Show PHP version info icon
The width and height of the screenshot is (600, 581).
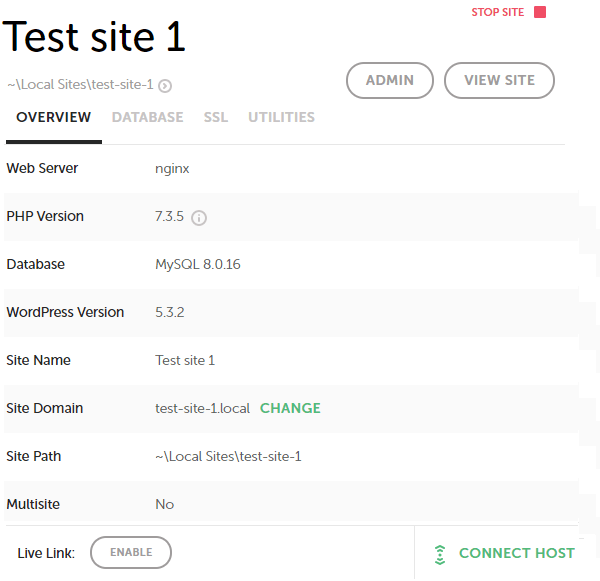pos(199,218)
